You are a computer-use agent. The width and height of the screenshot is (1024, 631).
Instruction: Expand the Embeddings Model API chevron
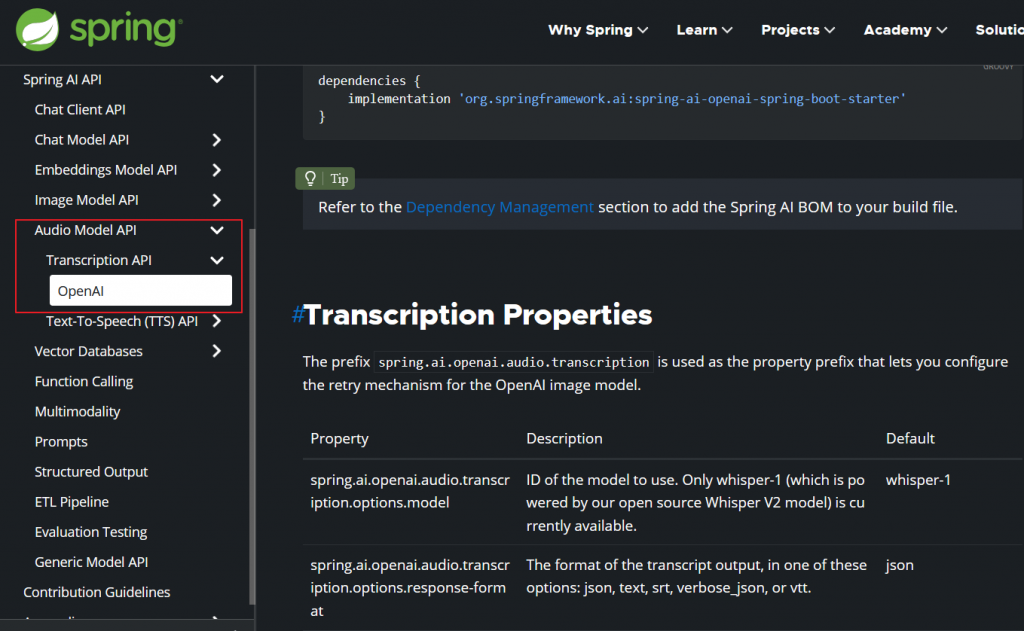point(217,170)
